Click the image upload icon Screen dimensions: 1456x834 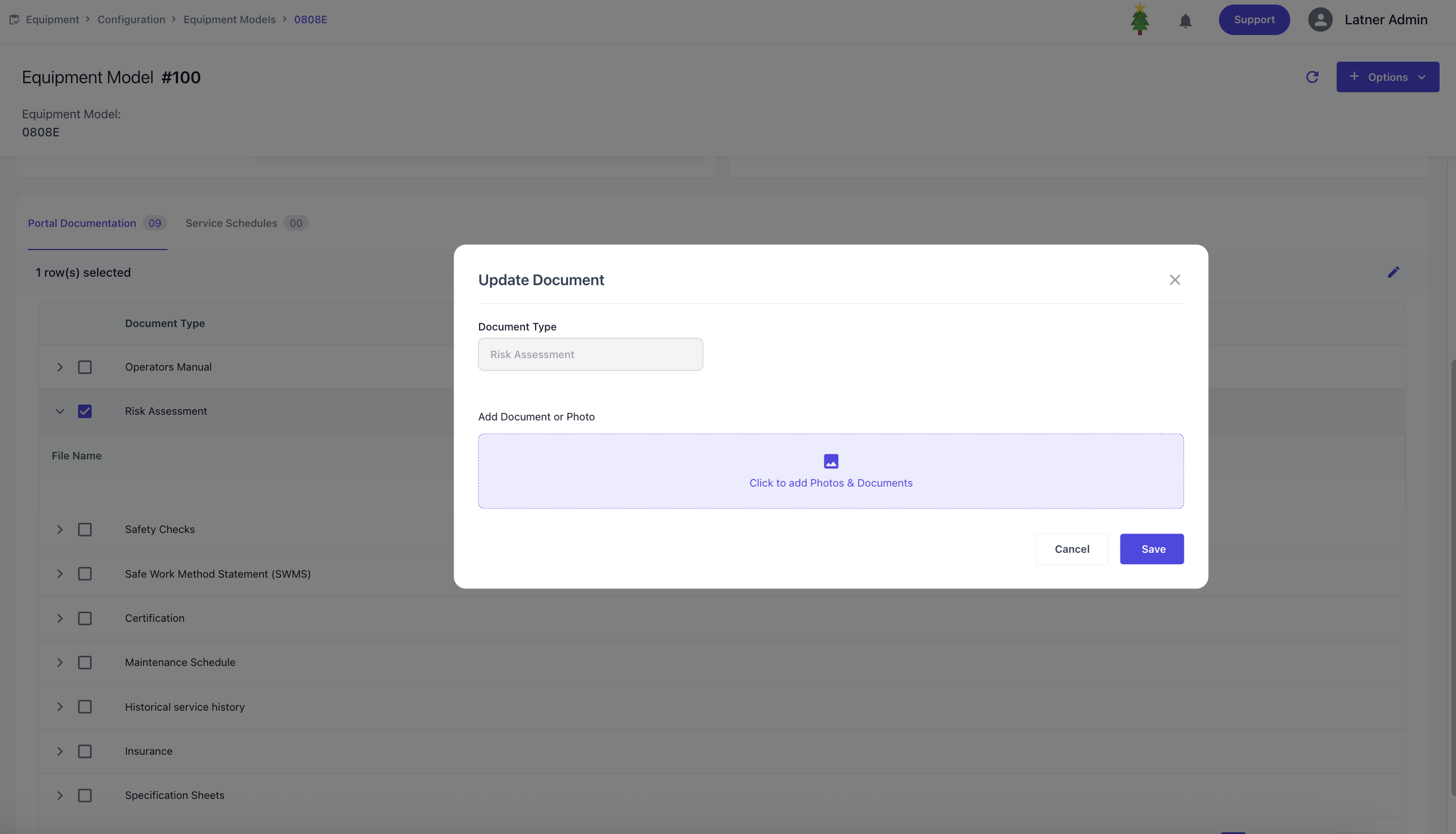(x=831, y=461)
